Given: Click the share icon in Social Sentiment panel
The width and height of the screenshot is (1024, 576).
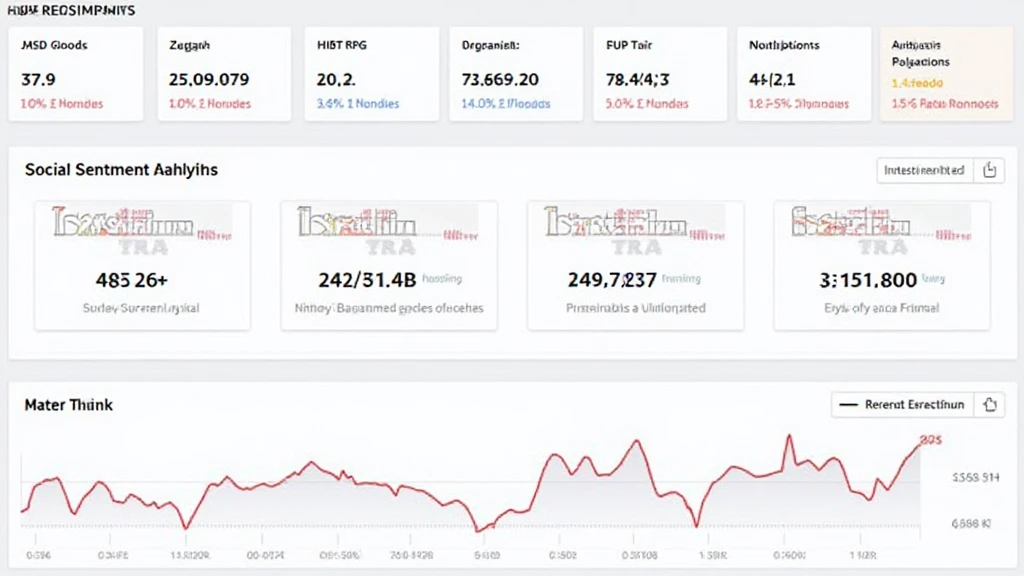Looking at the screenshot, I should click(x=989, y=171).
